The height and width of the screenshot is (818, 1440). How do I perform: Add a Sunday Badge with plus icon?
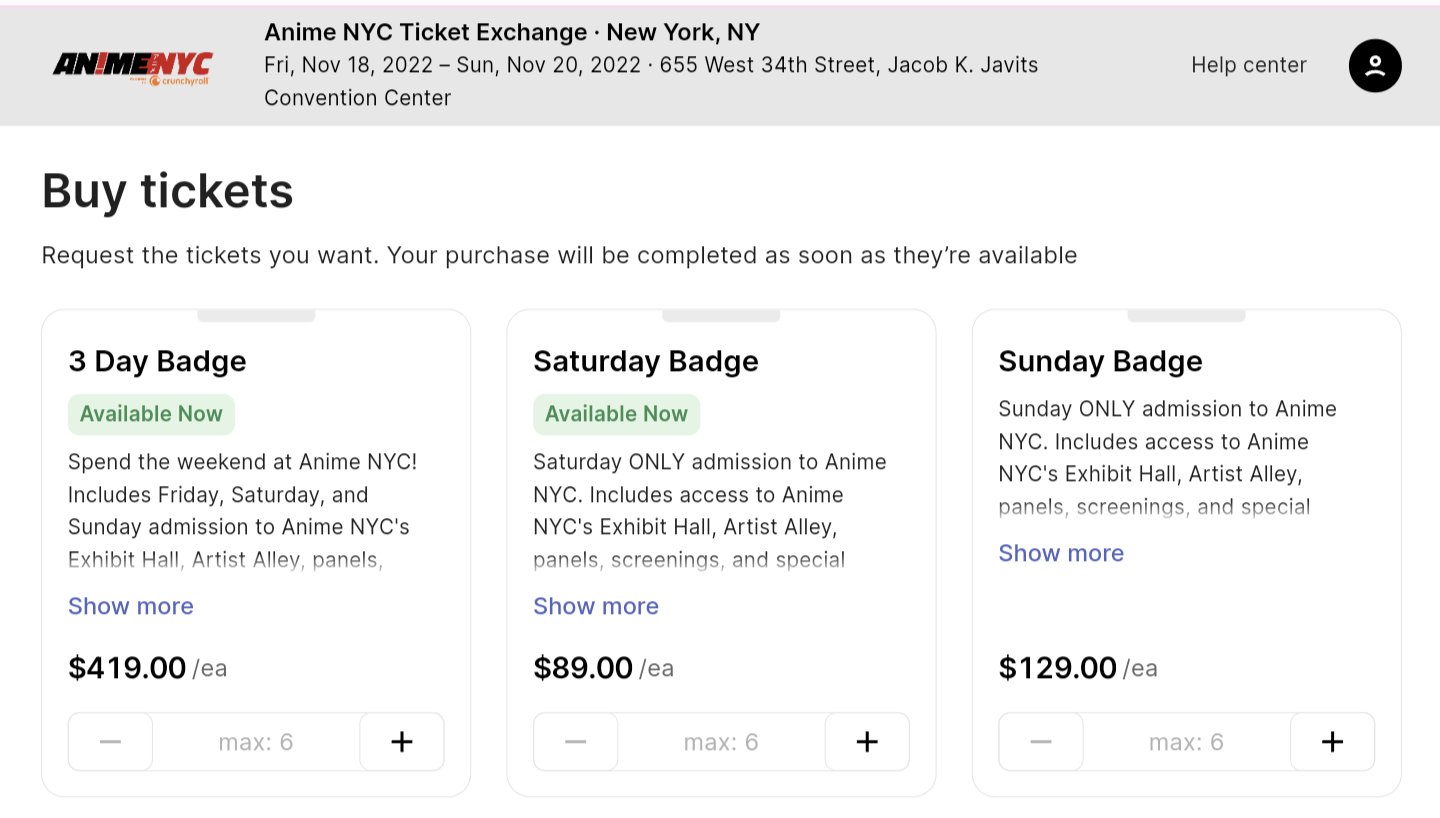pyautogui.click(x=1332, y=742)
